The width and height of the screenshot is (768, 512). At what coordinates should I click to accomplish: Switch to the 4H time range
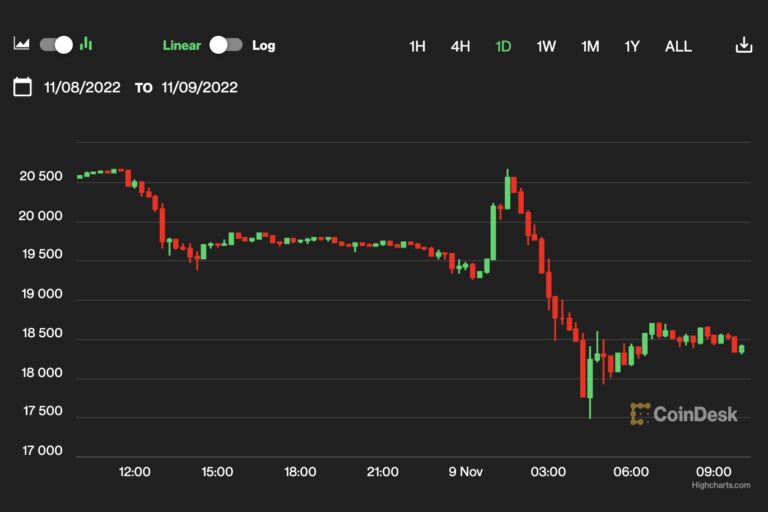coord(460,47)
